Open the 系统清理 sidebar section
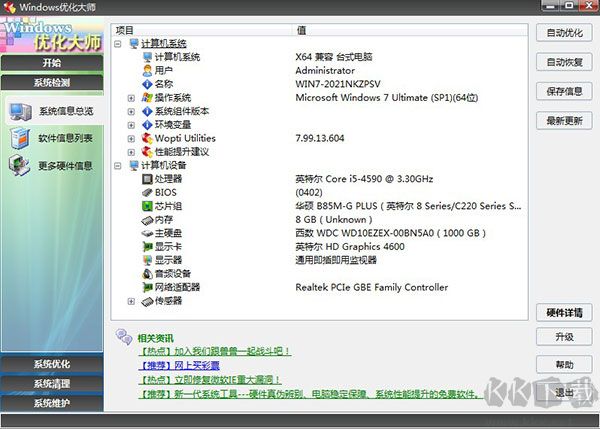The height and width of the screenshot is (429, 600). tap(52, 383)
